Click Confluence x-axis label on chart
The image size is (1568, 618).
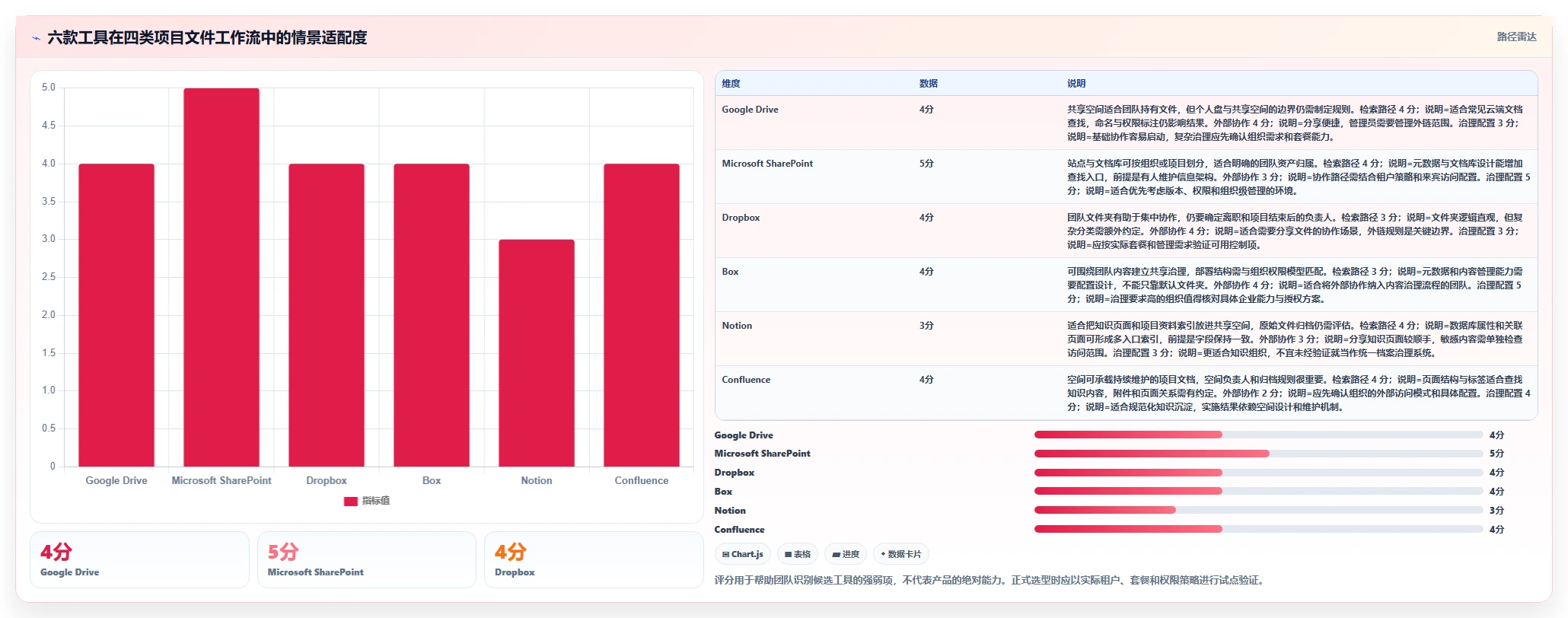(x=642, y=480)
